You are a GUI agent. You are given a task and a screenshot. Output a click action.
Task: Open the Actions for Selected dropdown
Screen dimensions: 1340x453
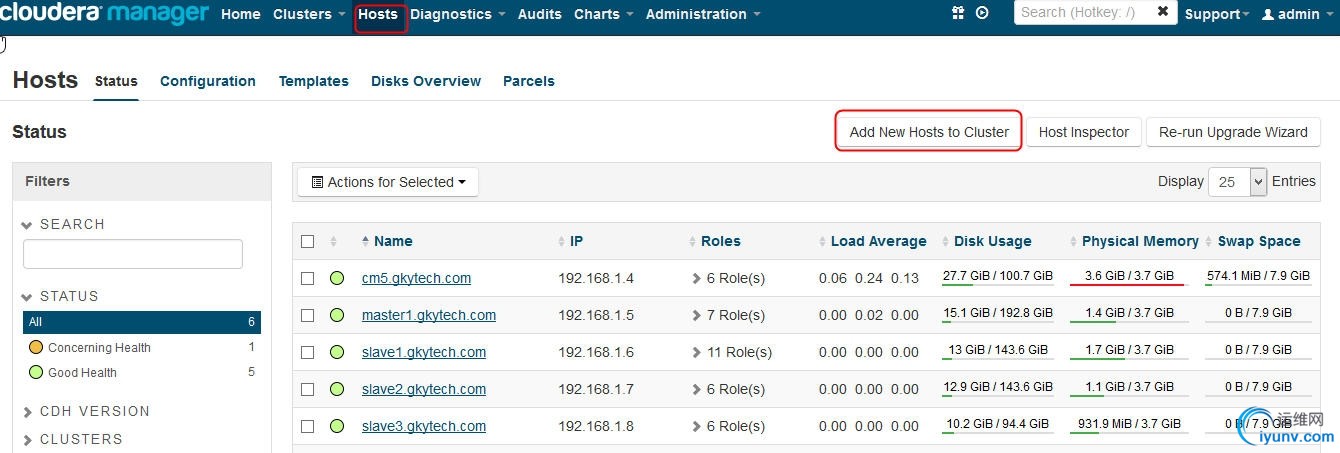388,182
